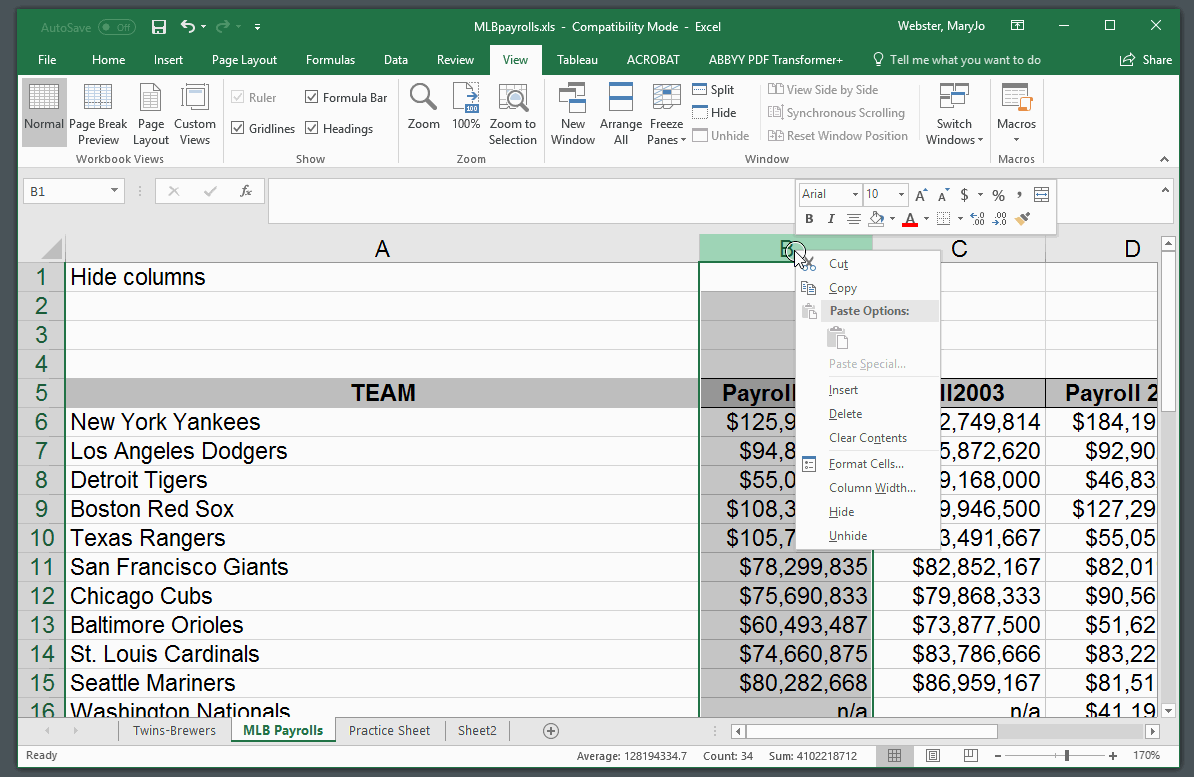Open the Formulas ribbon tab
Image resolution: width=1194 pixels, height=777 pixels.
(x=330, y=59)
